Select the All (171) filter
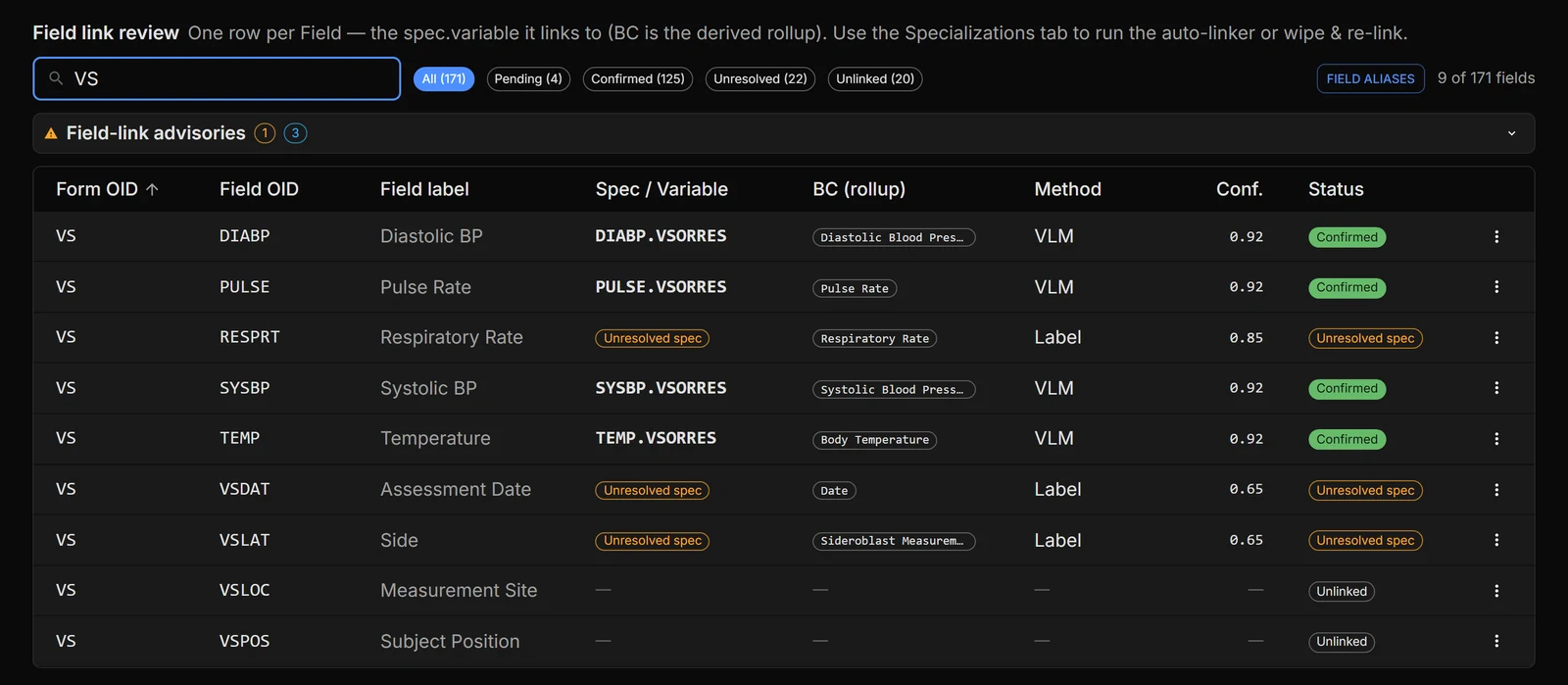 [x=444, y=78]
